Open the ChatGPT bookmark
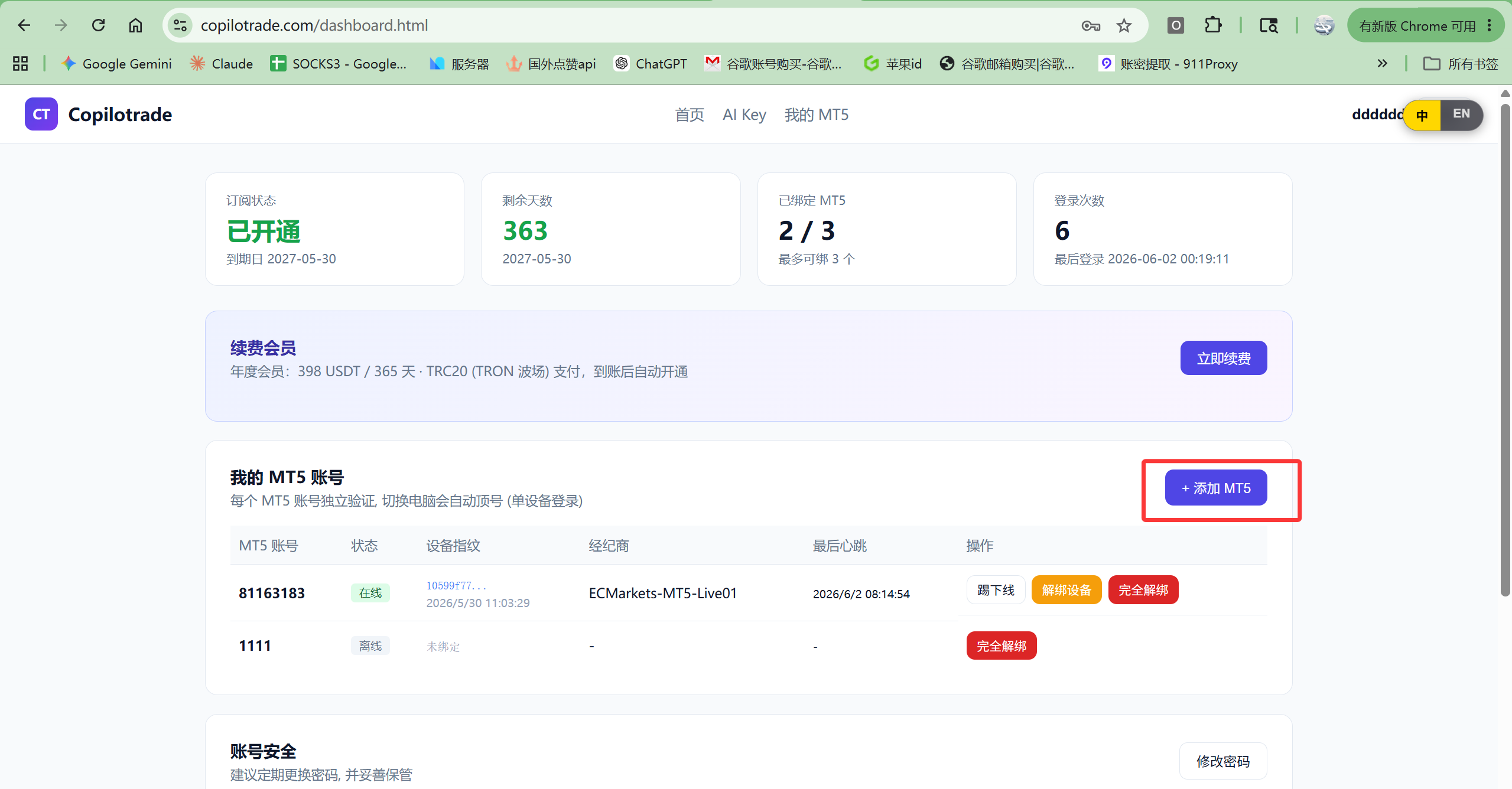 coord(651,63)
